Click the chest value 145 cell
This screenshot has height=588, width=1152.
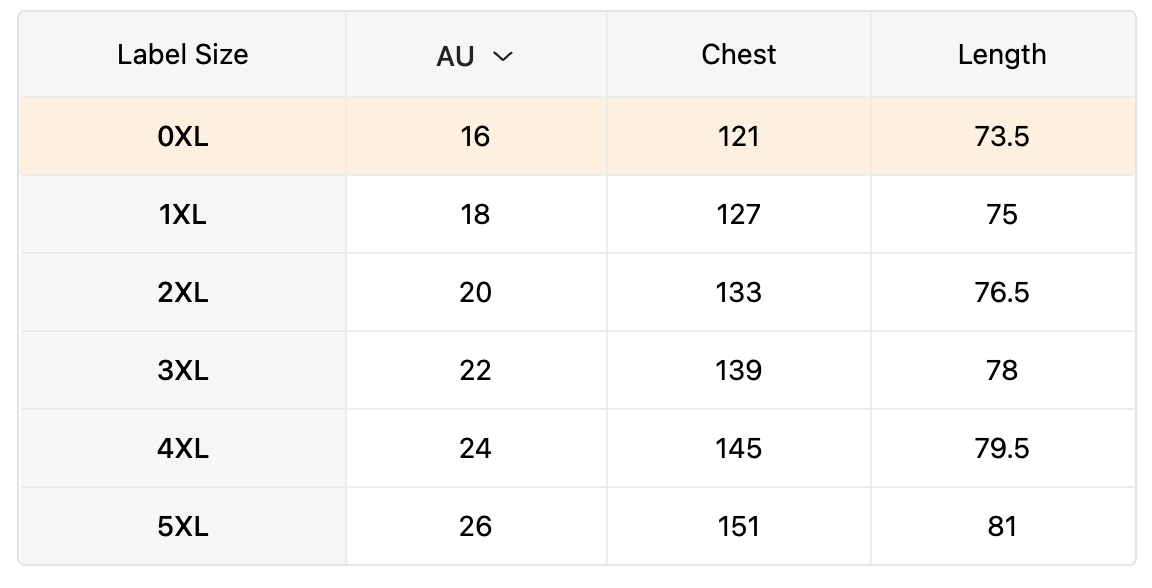point(738,449)
